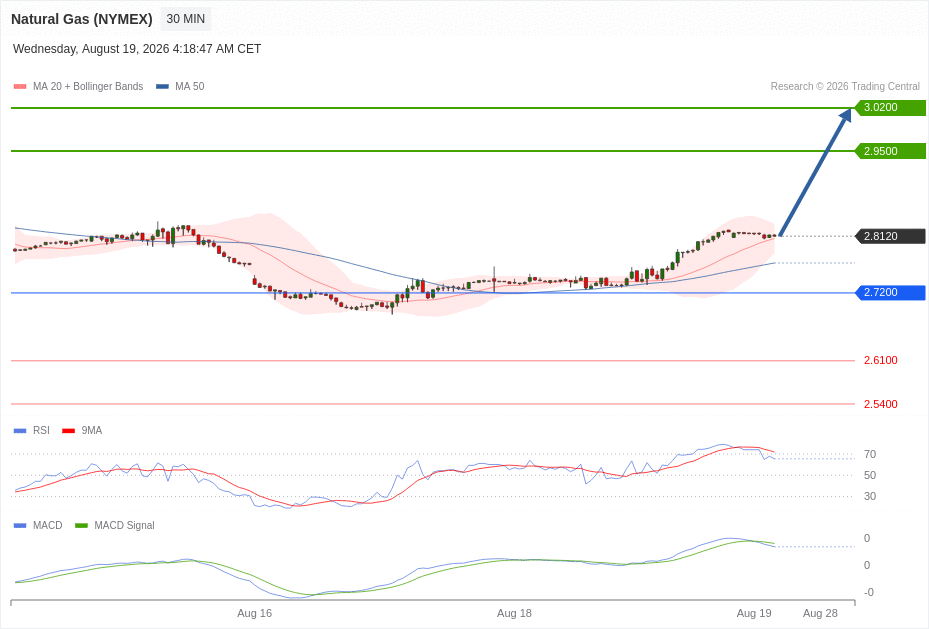This screenshot has height=629, width=929.
Task: Click the MACD Signal legend label
Action: point(124,525)
